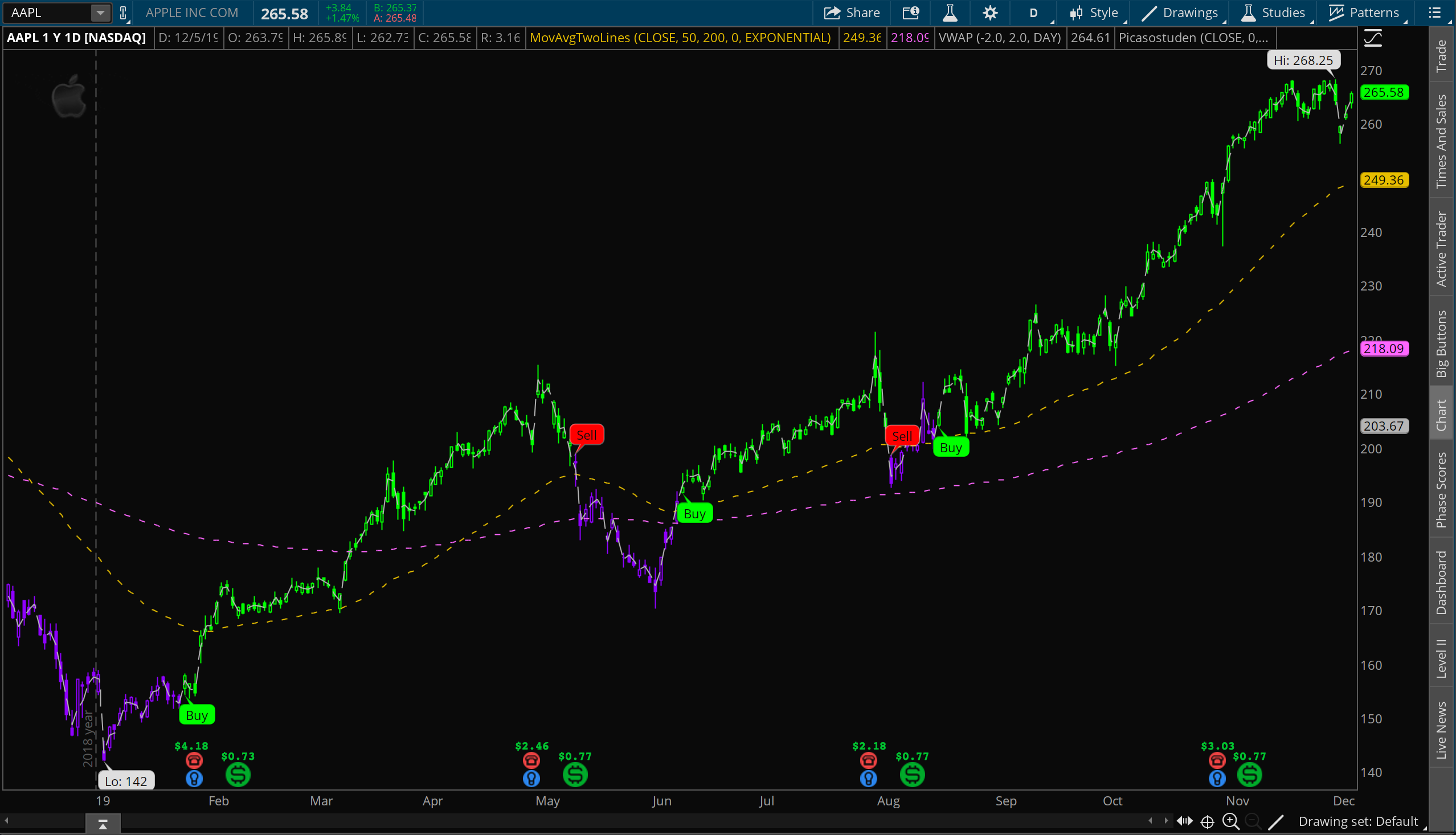1456x835 pixels.
Task: Click the $2.18 earnings phone icon
Action: click(868, 760)
